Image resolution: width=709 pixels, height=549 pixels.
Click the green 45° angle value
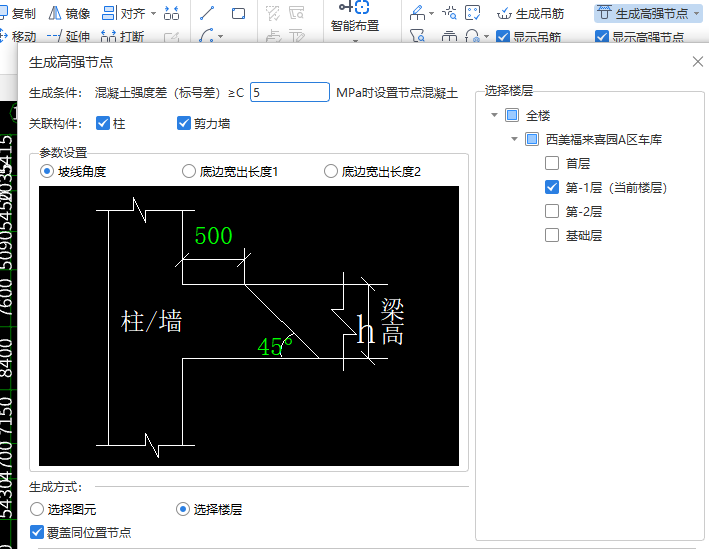[275, 346]
